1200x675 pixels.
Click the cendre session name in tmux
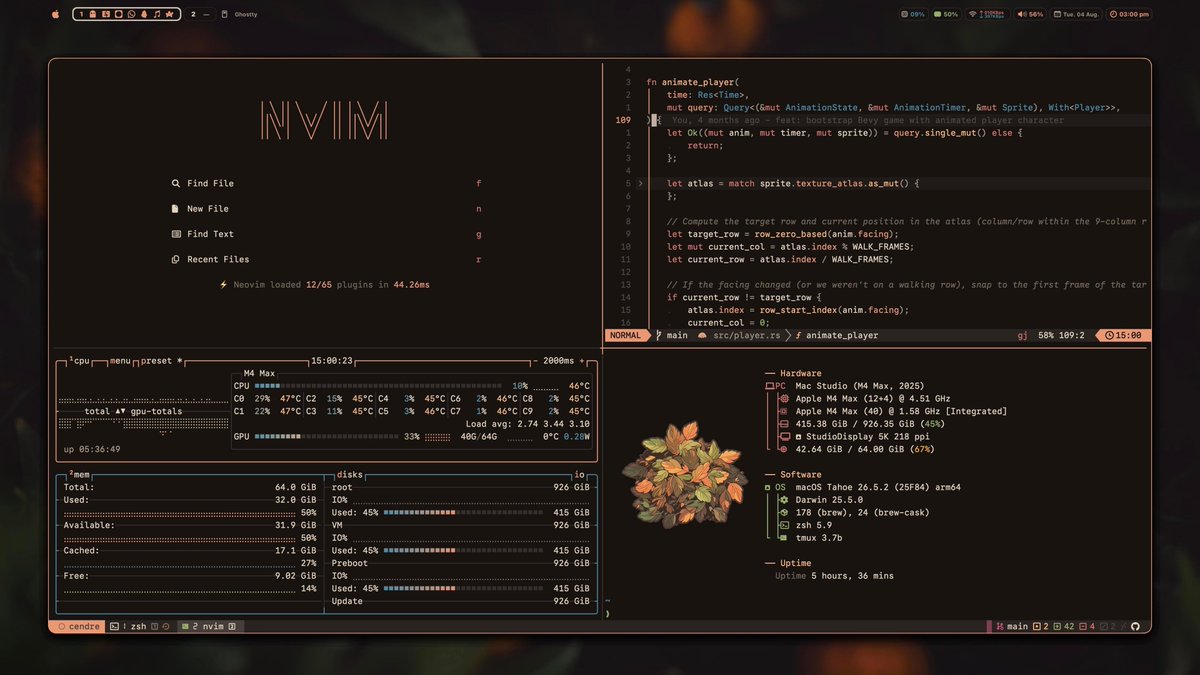(x=76, y=626)
